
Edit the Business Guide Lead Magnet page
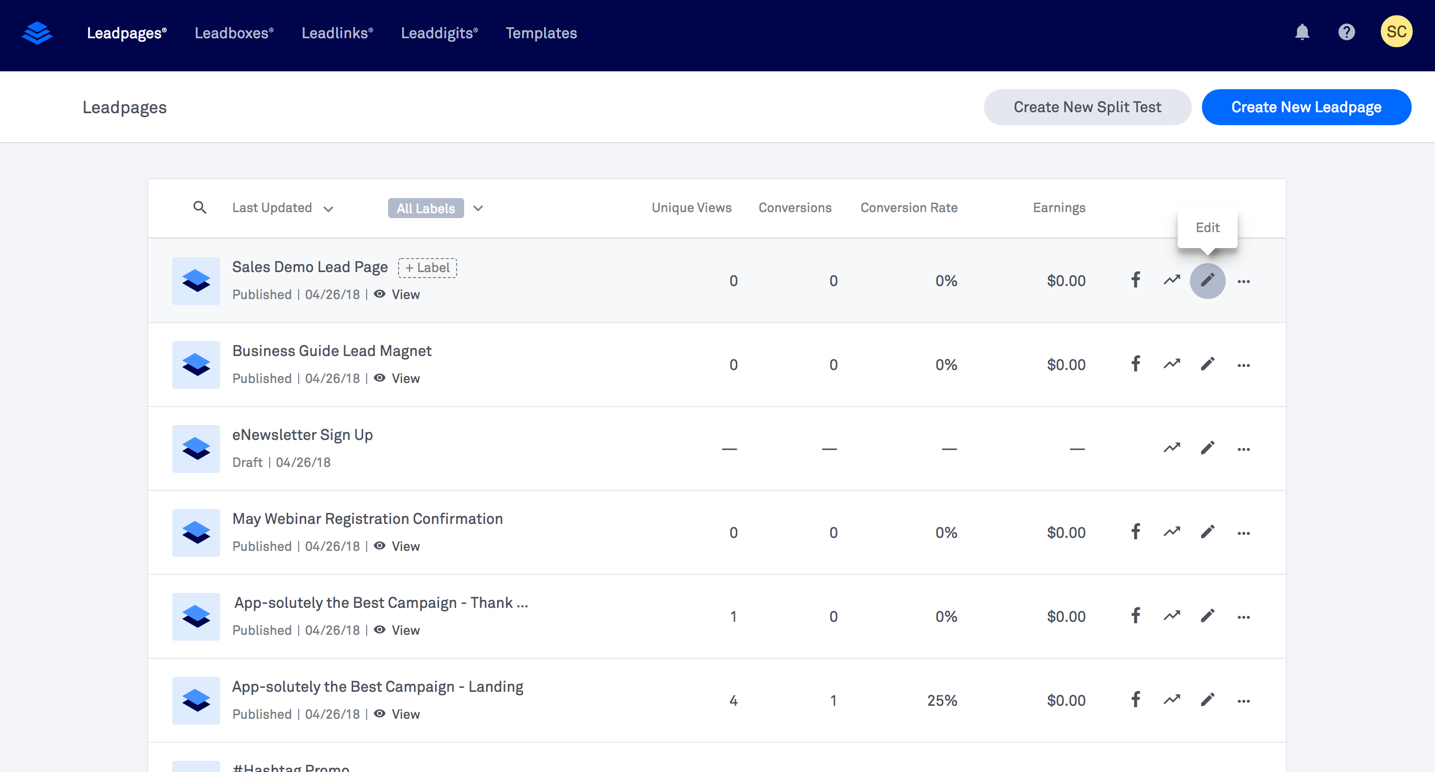(1208, 365)
